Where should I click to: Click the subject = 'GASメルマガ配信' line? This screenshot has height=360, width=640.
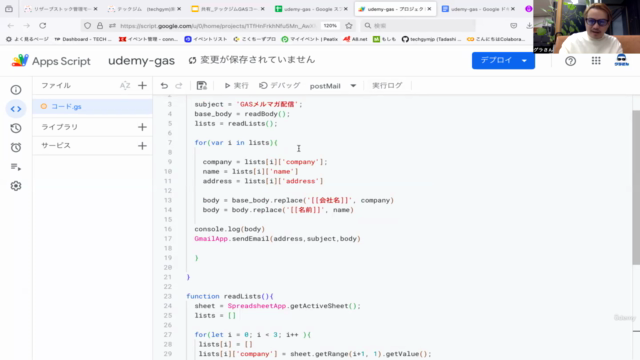[x=249, y=104]
